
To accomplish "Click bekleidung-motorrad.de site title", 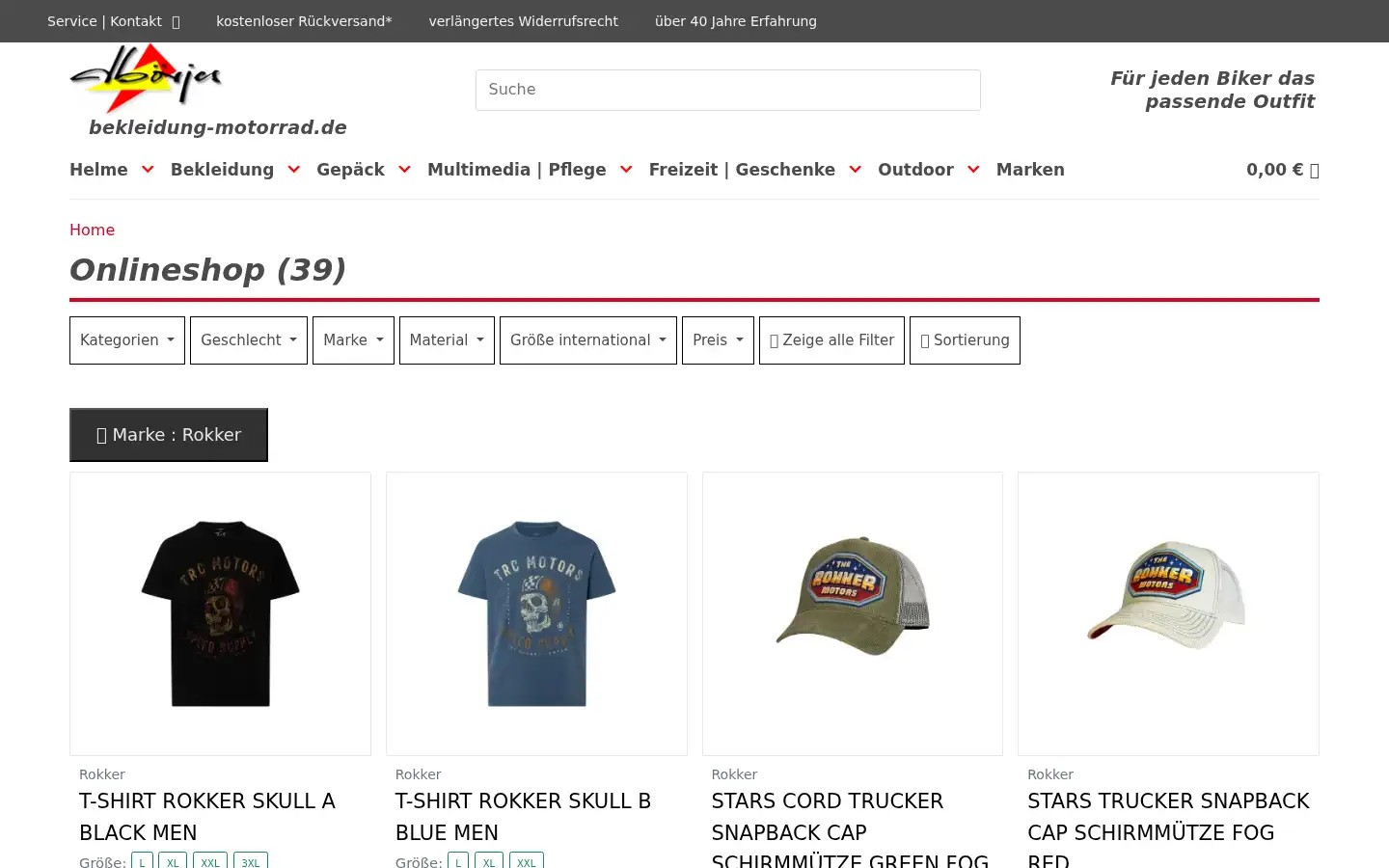I will tap(218, 127).
